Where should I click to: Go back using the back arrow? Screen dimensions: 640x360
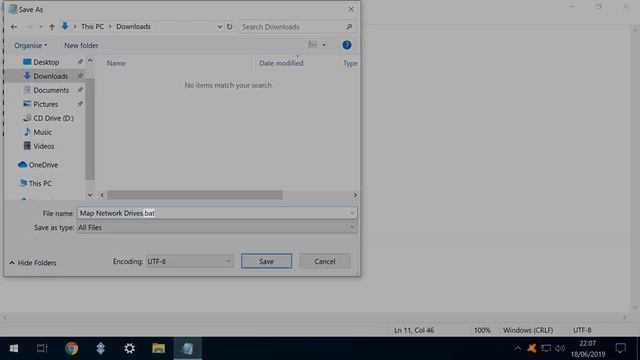tap(14, 27)
